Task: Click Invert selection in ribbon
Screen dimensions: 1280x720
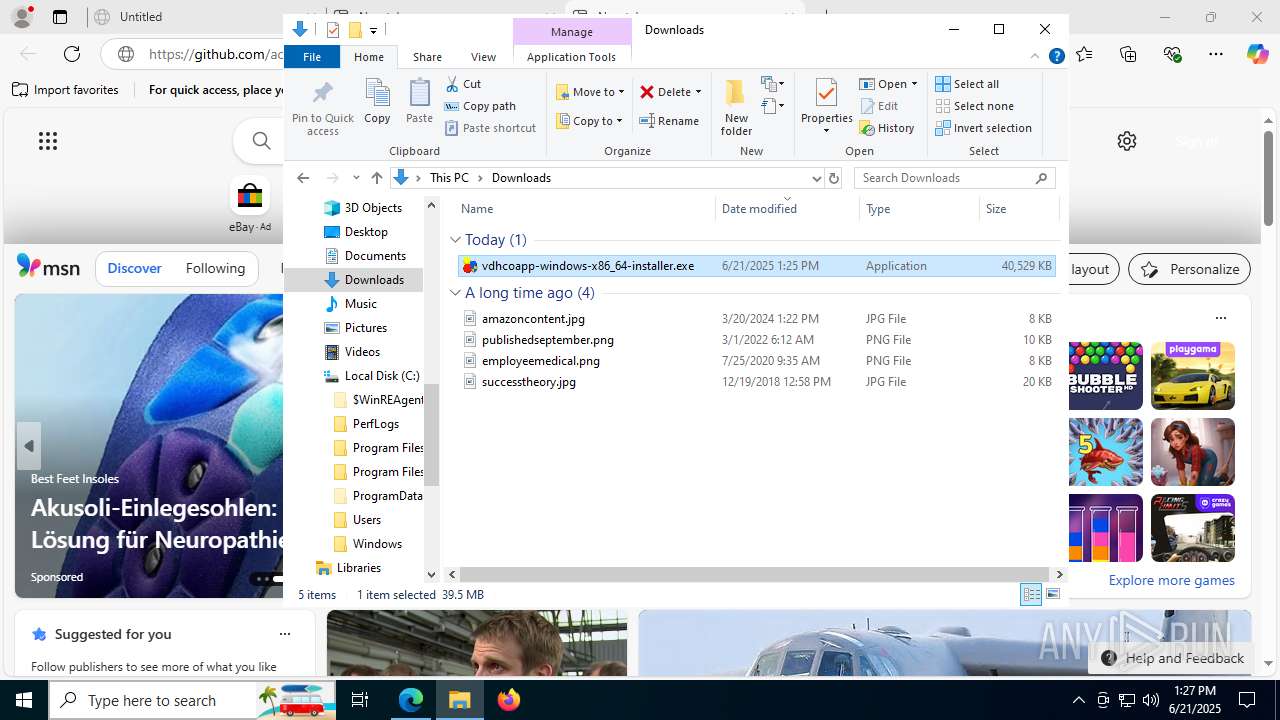Action: coord(983,128)
